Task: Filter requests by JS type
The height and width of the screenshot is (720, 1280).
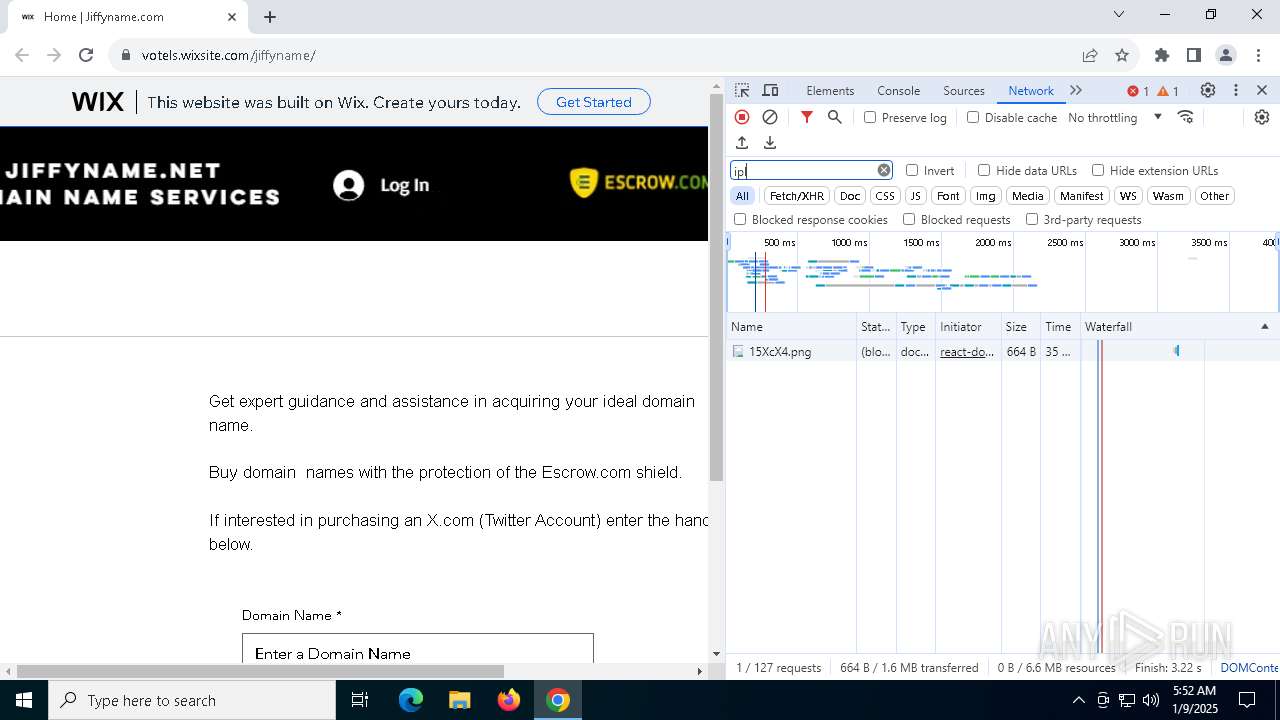Action: [915, 196]
